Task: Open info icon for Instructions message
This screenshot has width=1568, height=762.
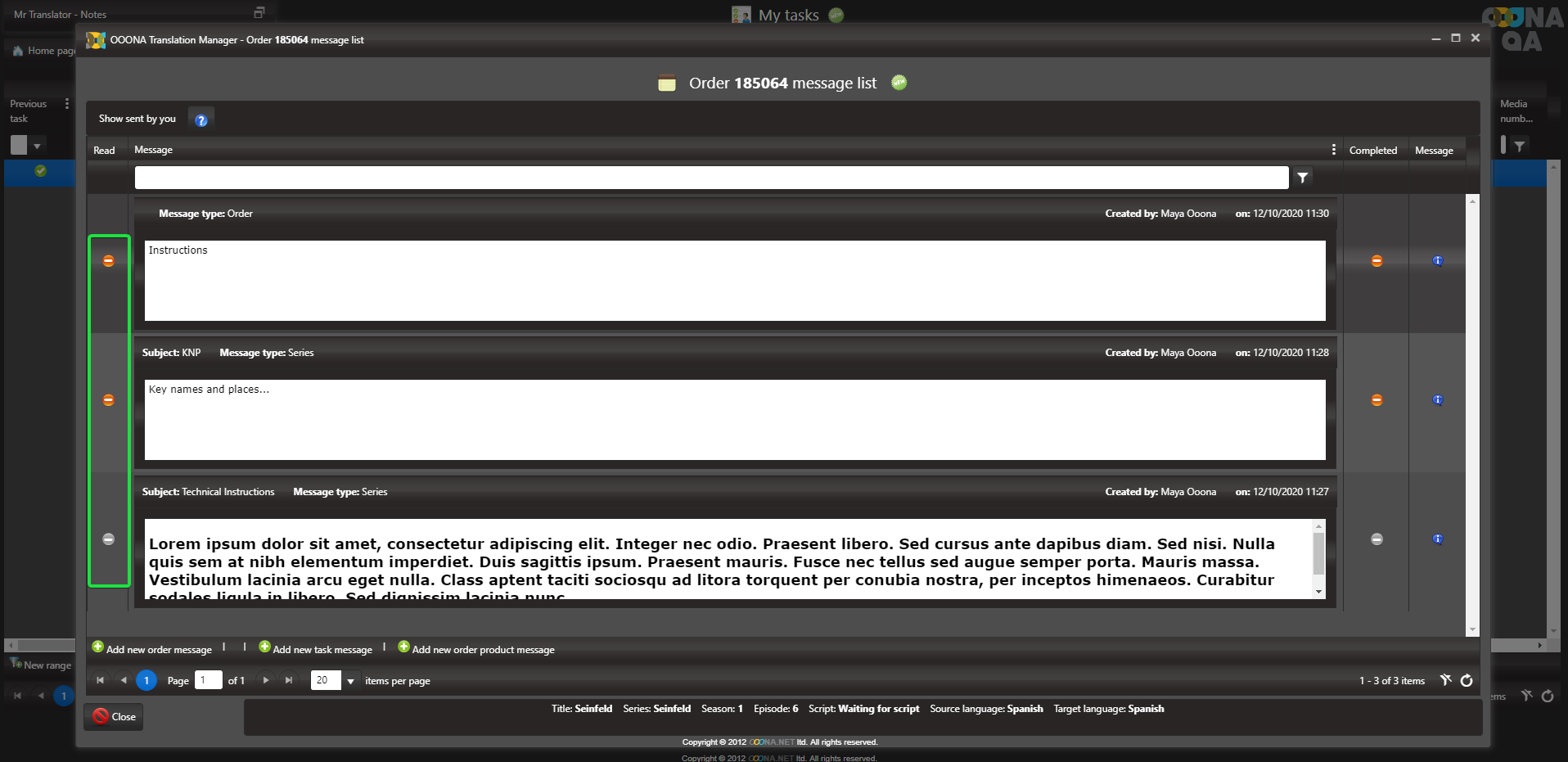Action: click(x=1437, y=261)
